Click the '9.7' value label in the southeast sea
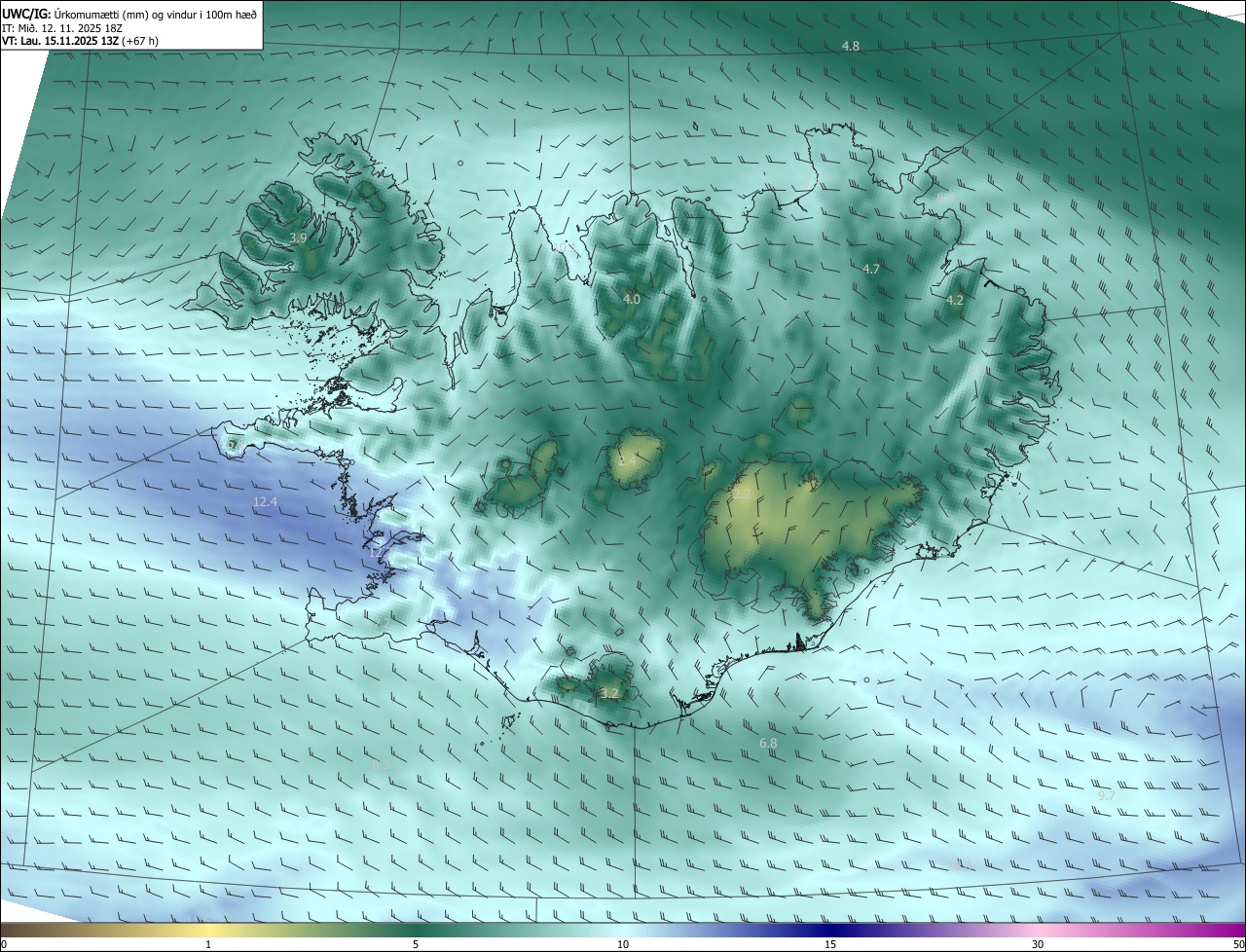The height and width of the screenshot is (952, 1246). tap(1106, 796)
